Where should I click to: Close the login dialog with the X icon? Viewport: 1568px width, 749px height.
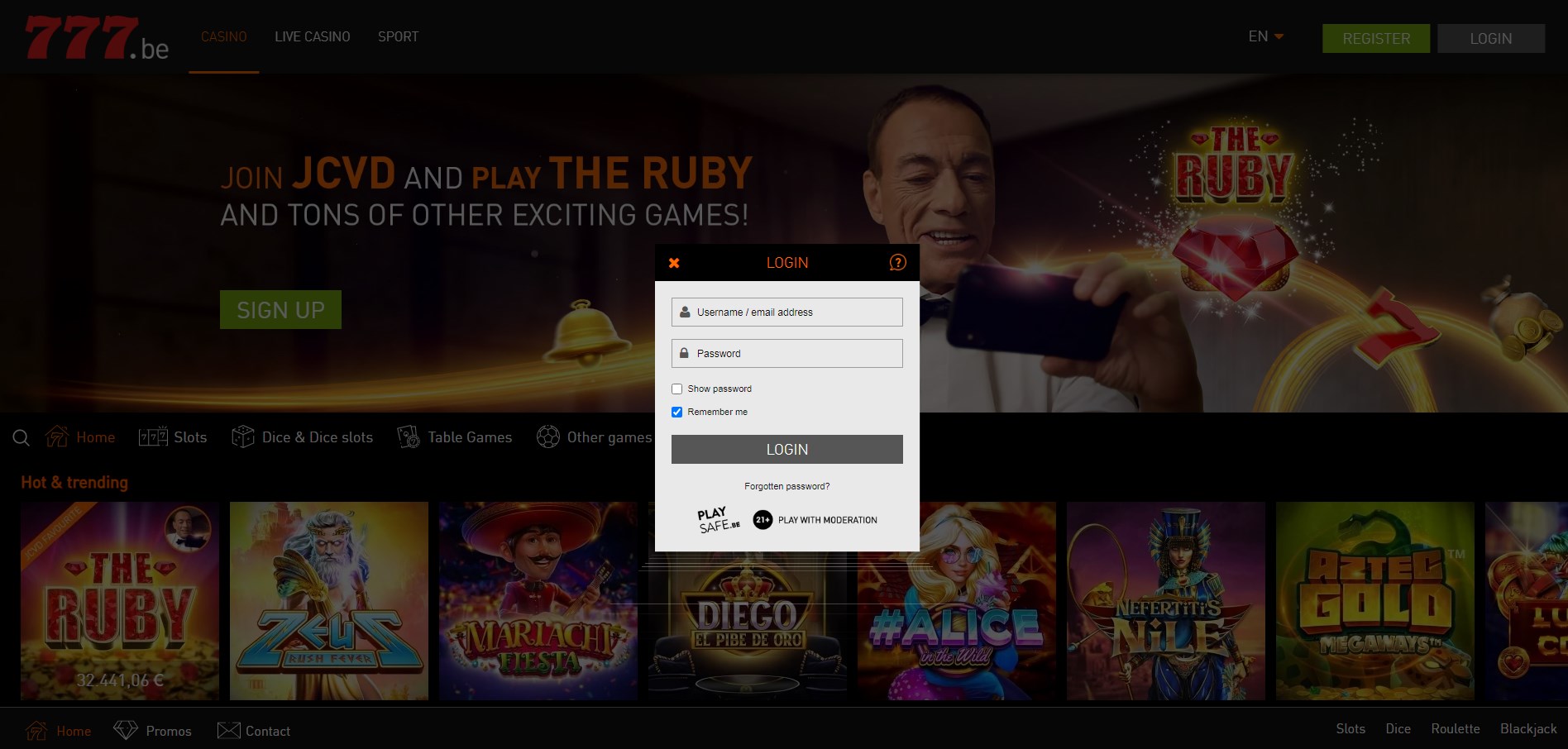(674, 263)
